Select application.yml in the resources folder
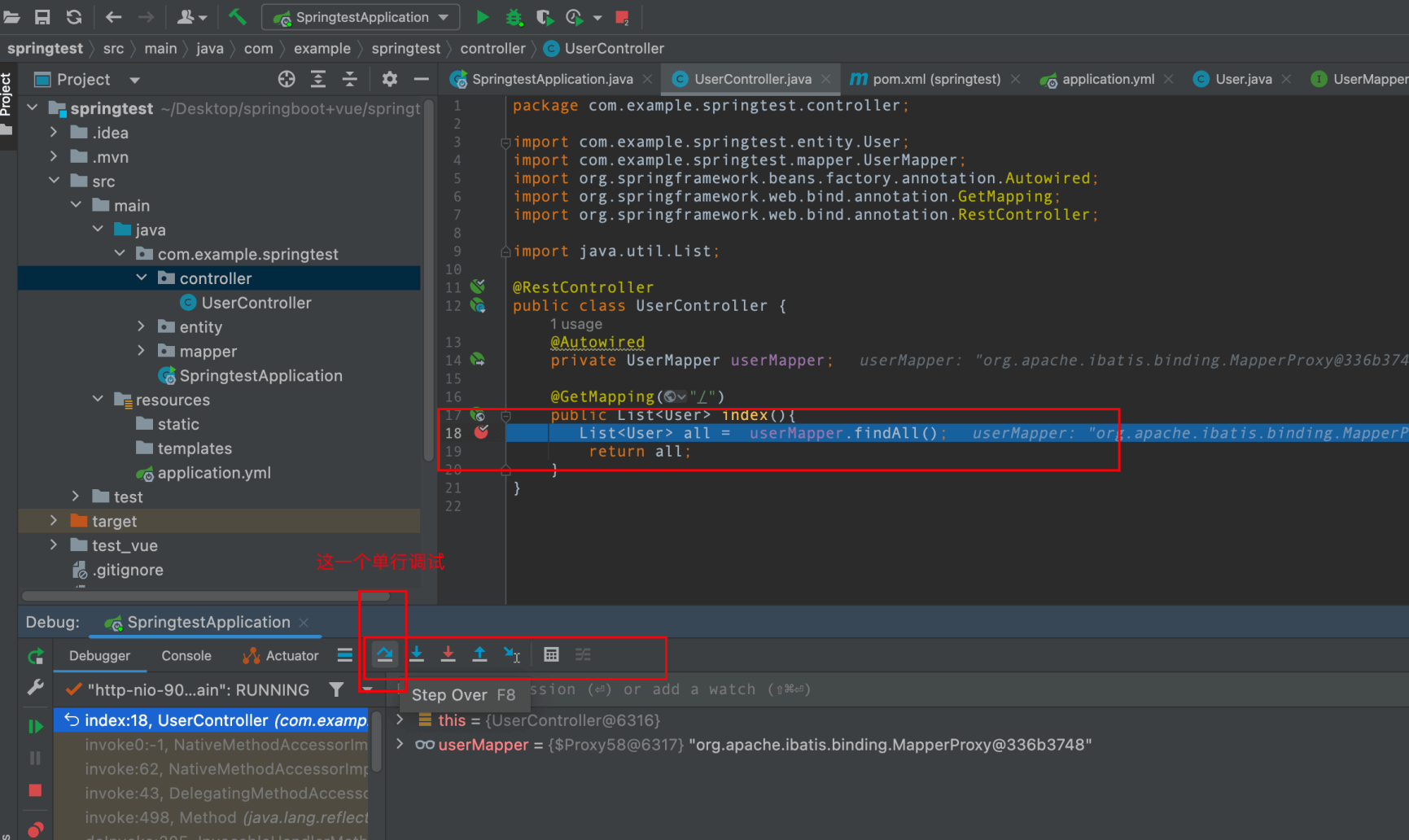Screen dimensions: 1409x840 [x=213, y=473]
